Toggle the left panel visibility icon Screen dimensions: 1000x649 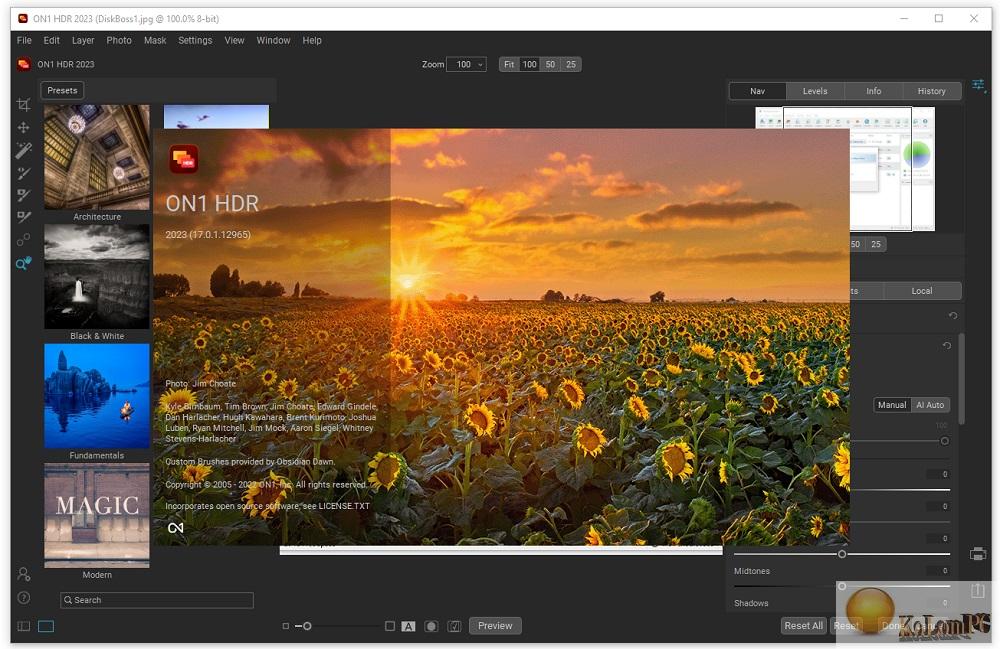24,626
